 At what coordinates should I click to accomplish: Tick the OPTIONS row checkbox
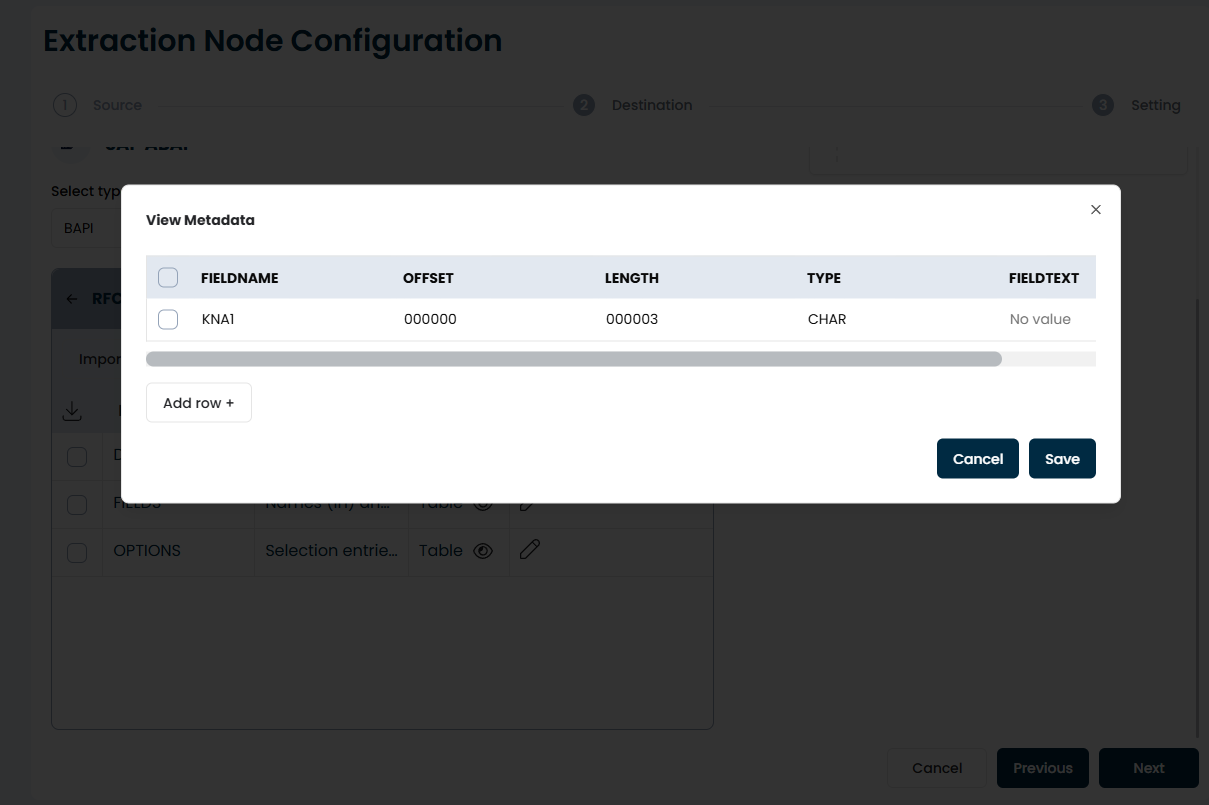coord(77,552)
